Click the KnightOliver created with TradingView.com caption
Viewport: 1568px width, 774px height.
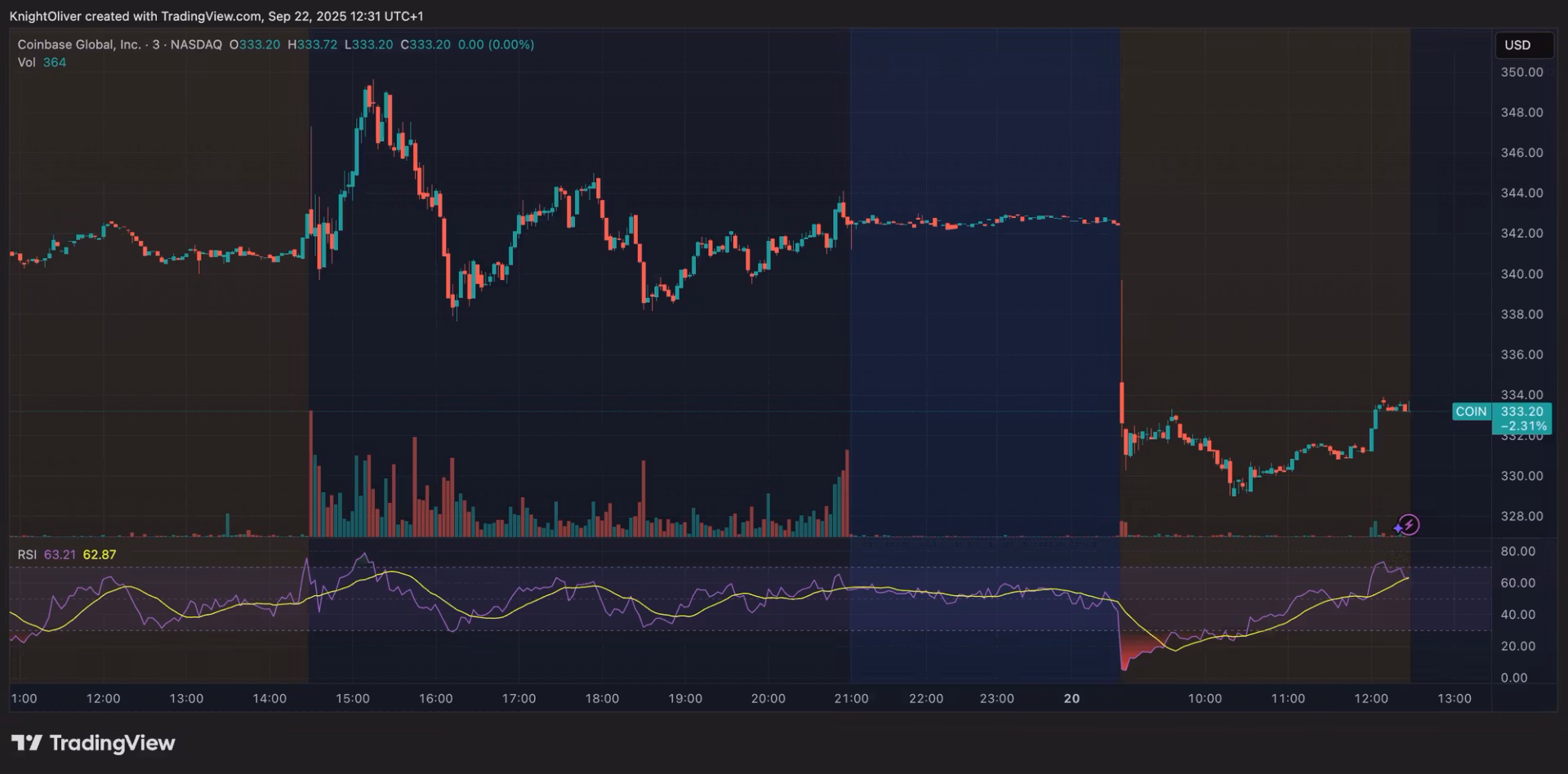click(x=216, y=16)
